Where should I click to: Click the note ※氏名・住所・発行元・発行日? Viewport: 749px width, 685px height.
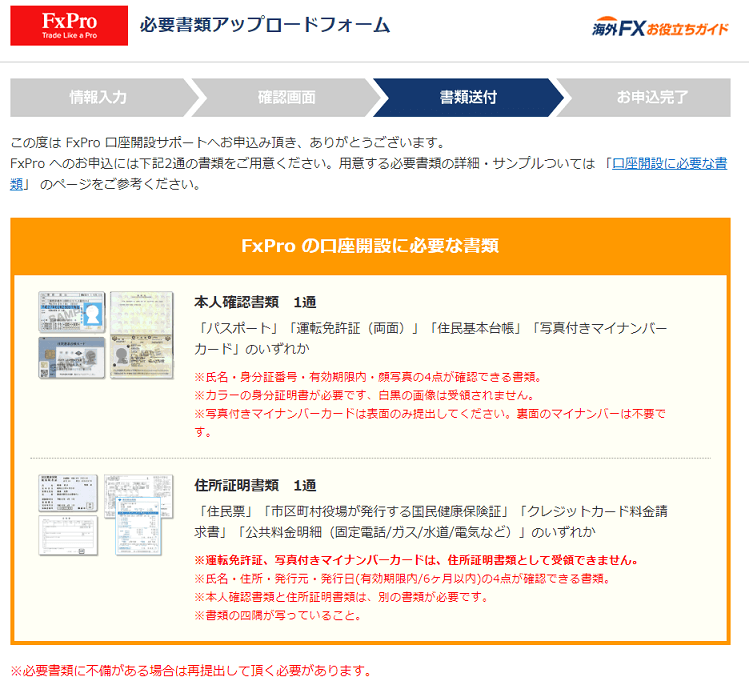[402, 578]
